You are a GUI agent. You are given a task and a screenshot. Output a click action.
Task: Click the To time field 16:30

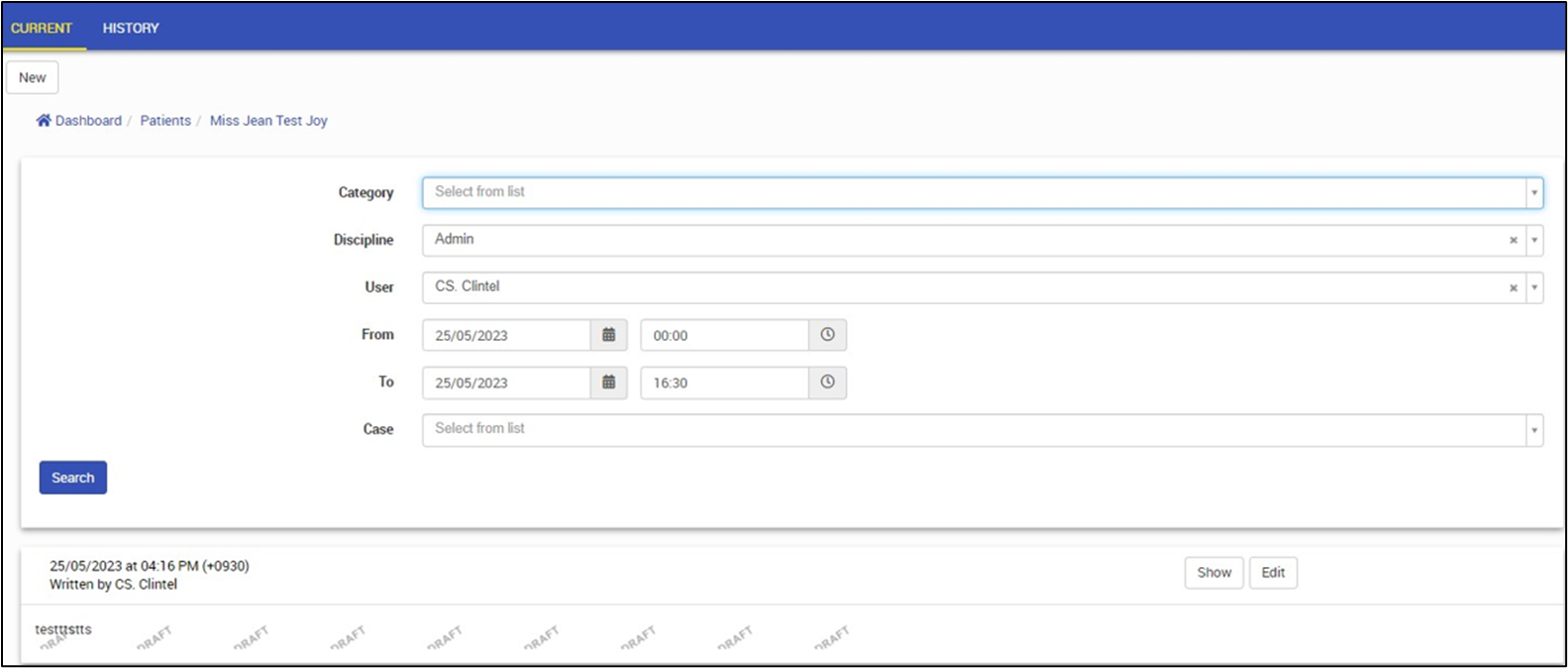pos(725,383)
